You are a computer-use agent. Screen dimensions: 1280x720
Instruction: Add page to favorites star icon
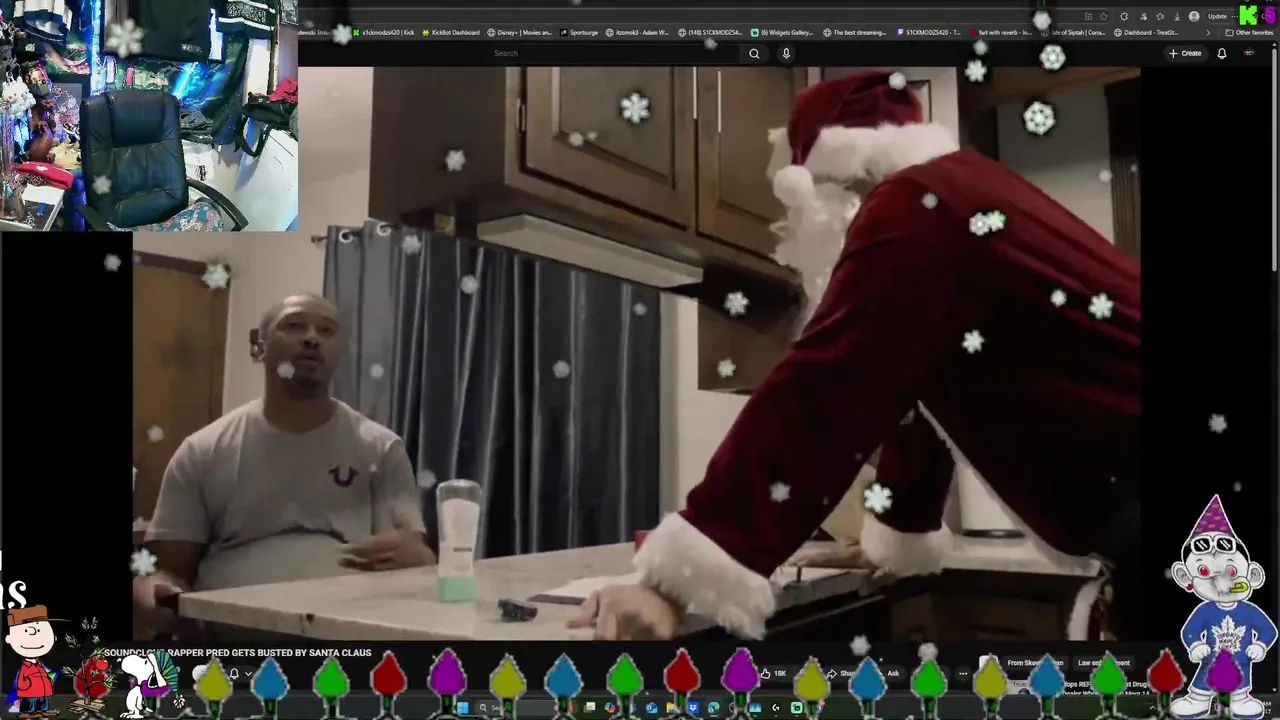1103,17
